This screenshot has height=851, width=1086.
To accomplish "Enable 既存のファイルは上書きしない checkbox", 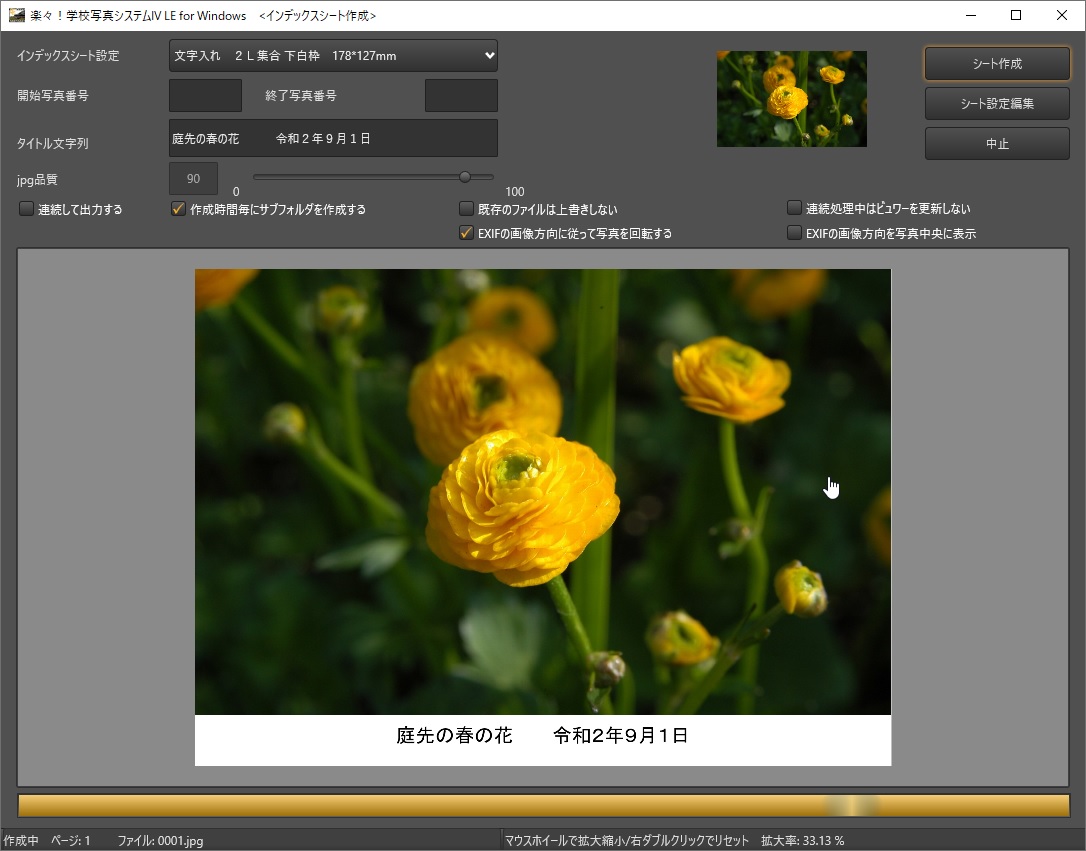I will coord(466,208).
